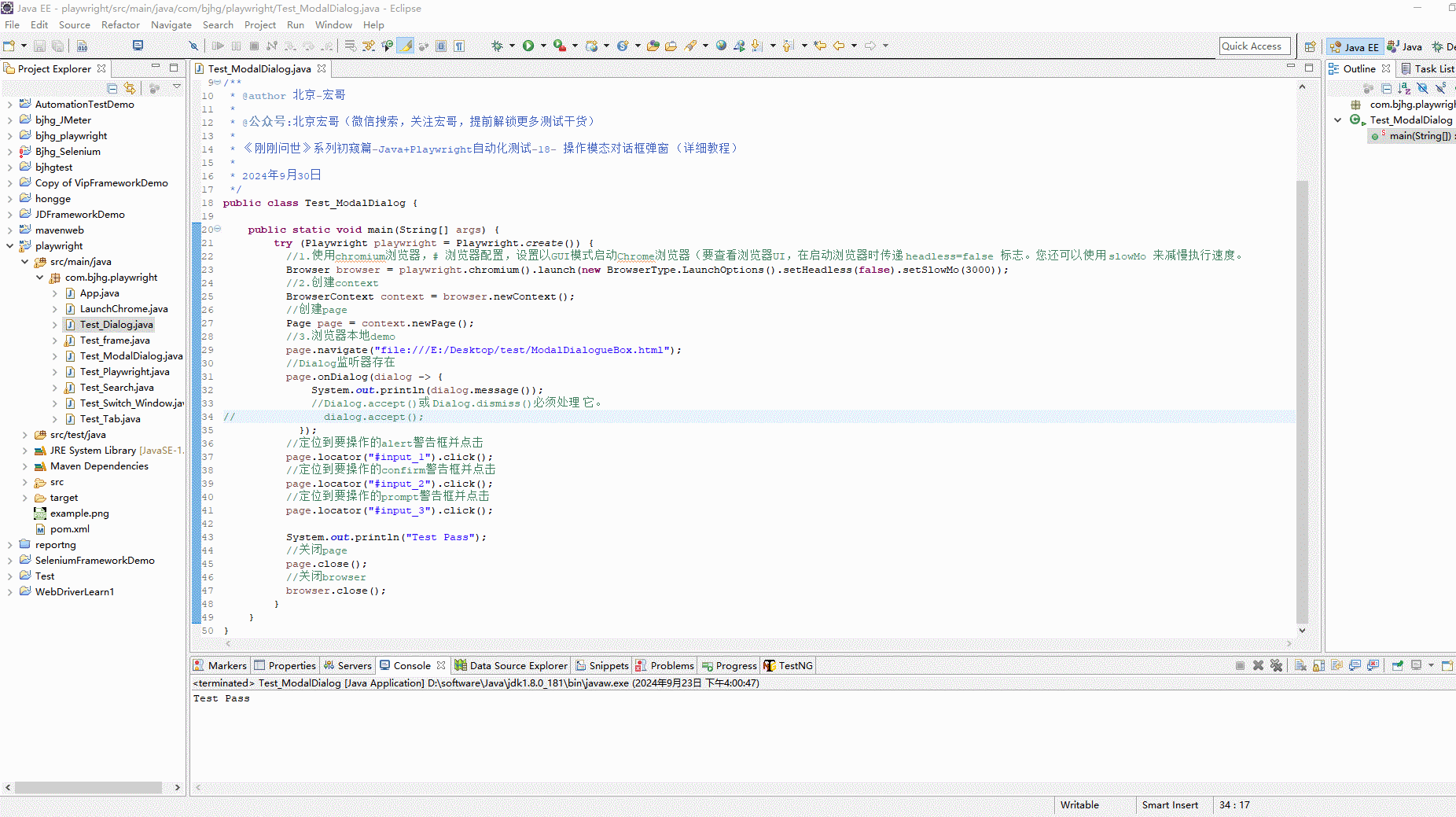Close the Test_ModalDialog.java editor tab
The image size is (1456, 817).
click(x=322, y=68)
